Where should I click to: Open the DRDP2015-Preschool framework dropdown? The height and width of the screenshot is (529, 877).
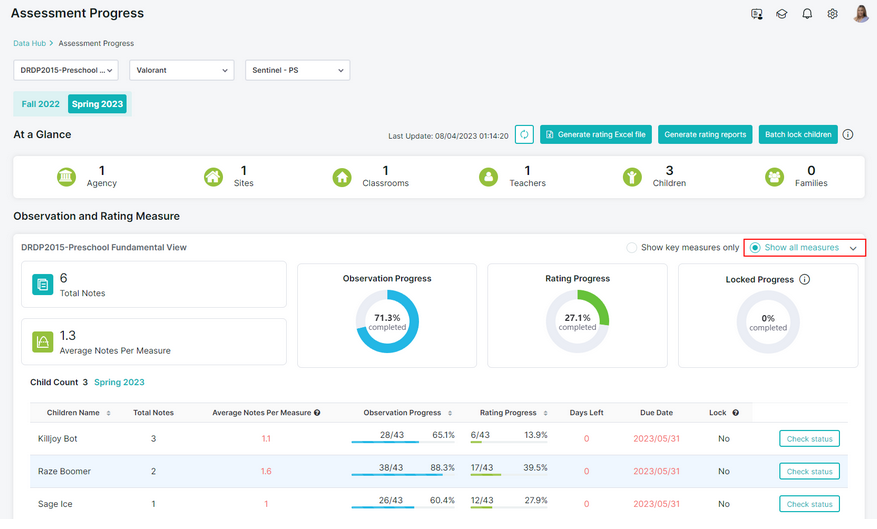[x=66, y=70]
